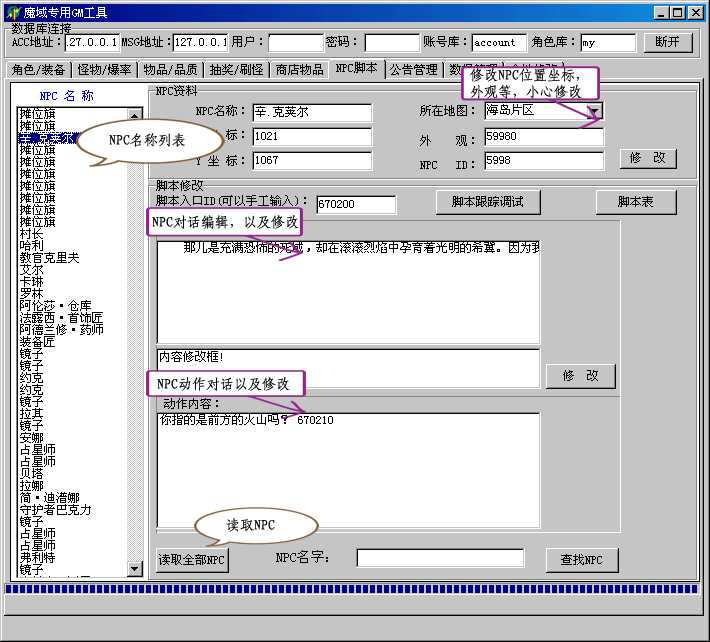Go to the 公告管理 tab
Image resolution: width=710 pixels, height=642 pixels.
pyautogui.click(x=413, y=70)
